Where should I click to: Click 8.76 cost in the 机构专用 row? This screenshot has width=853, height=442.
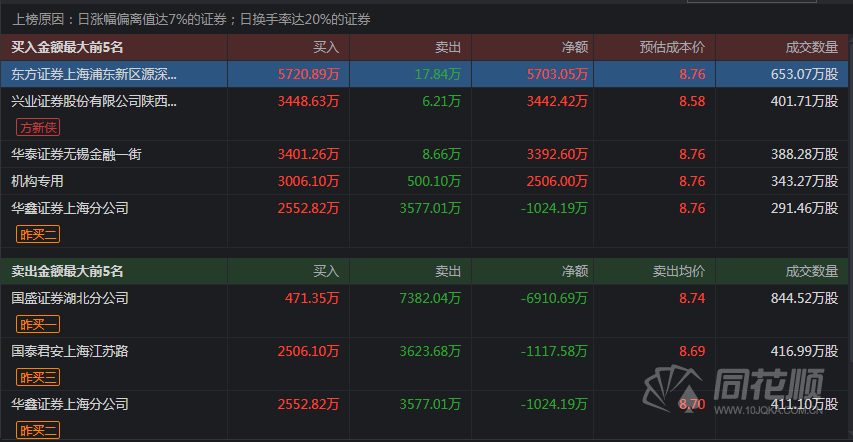tap(692, 181)
